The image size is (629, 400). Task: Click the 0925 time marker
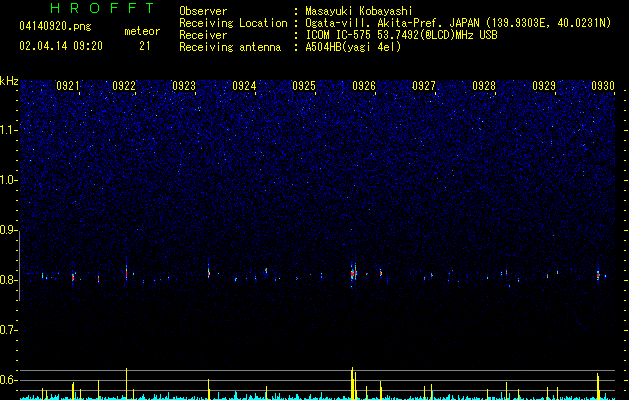point(304,86)
